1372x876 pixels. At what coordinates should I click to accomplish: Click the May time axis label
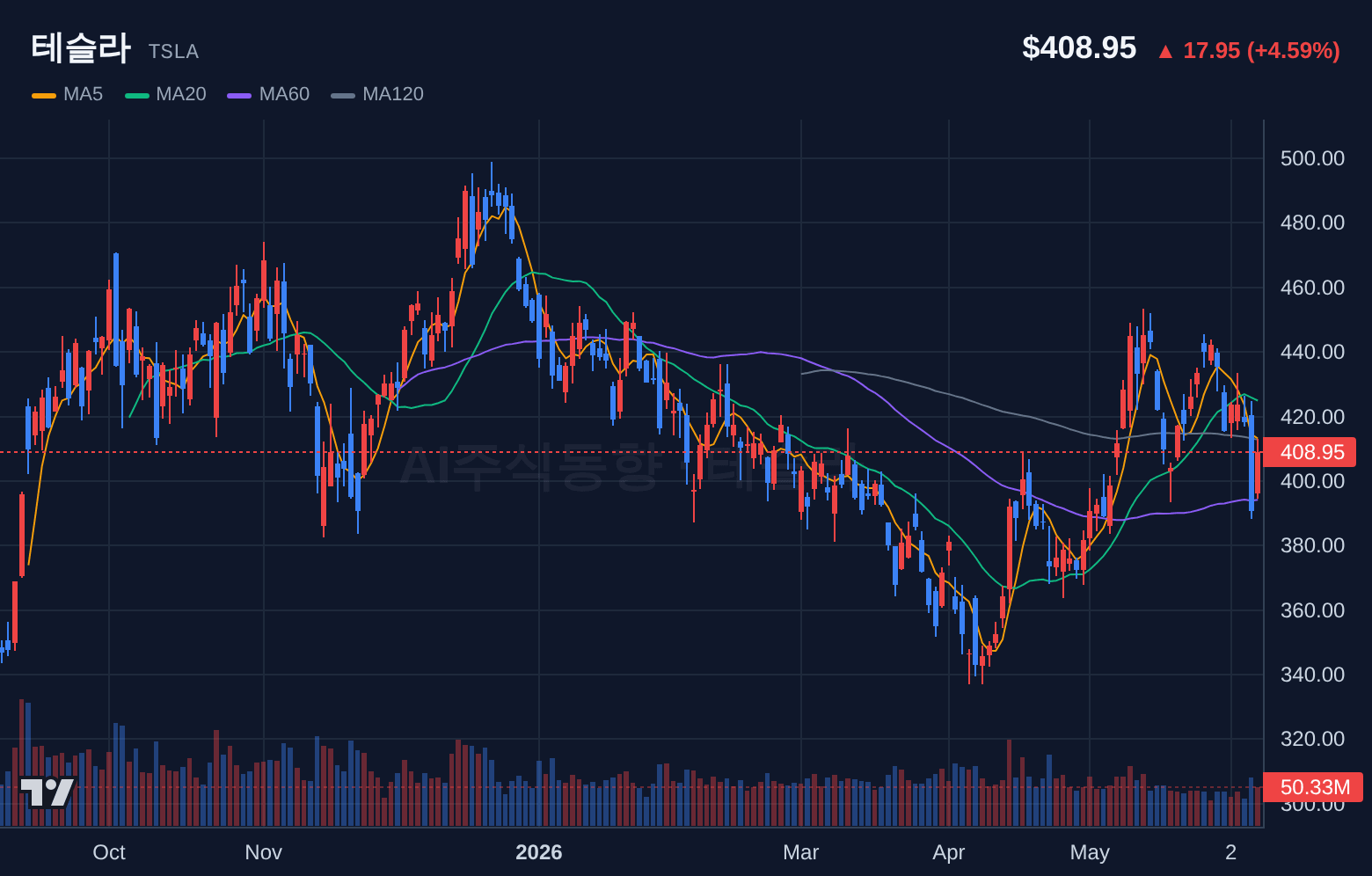pyautogui.click(x=1090, y=852)
